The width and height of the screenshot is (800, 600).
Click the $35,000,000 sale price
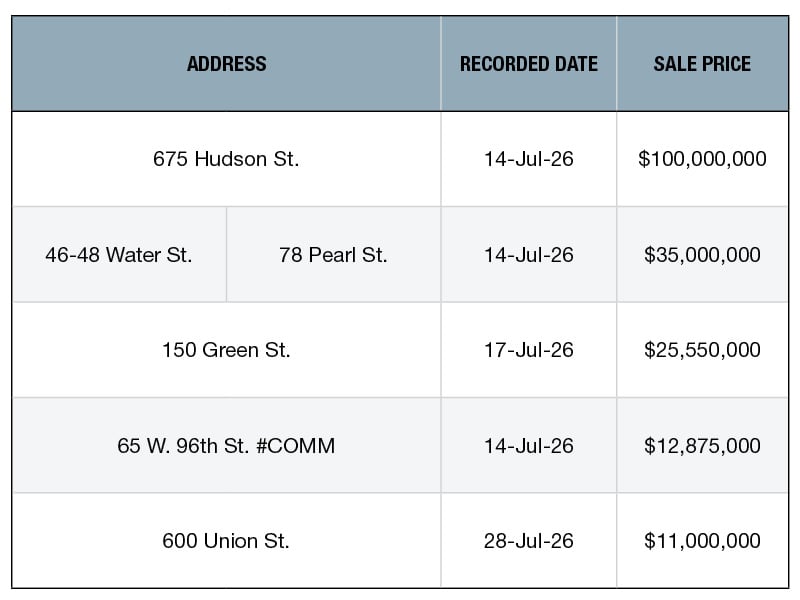(x=702, y=255)
